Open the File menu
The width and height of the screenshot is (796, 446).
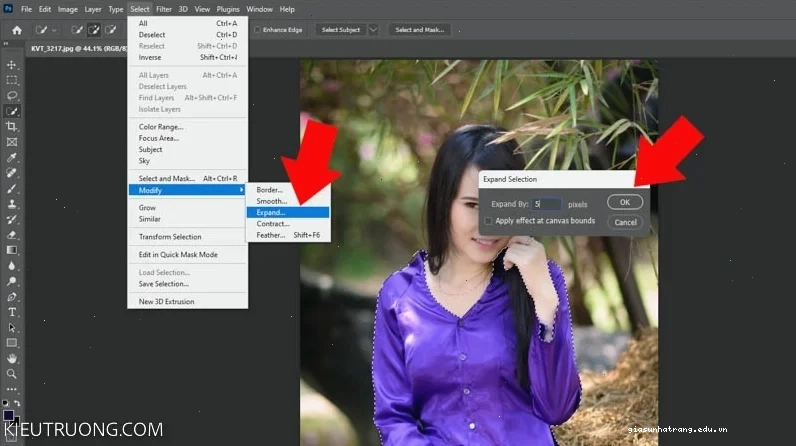26,9
